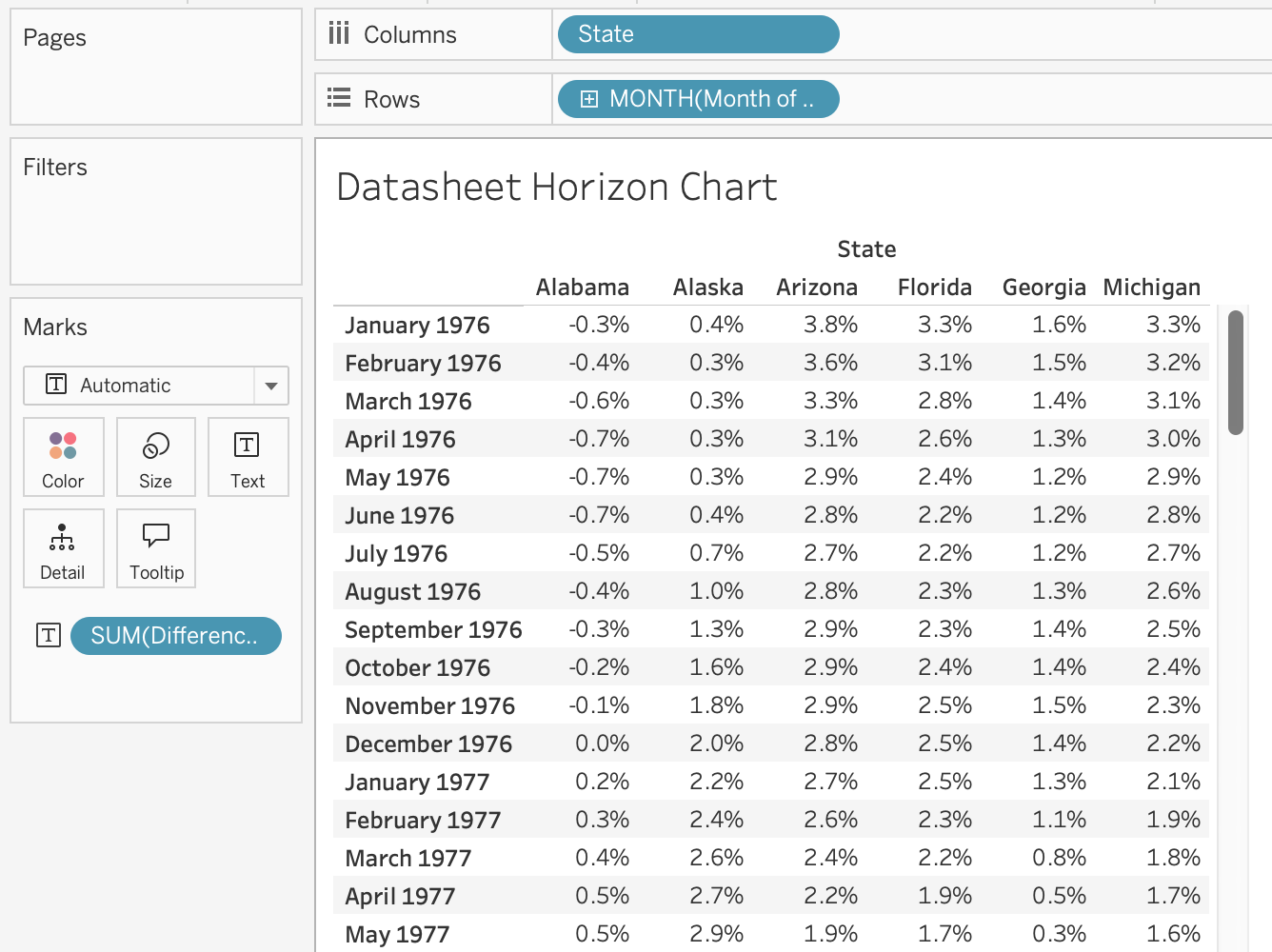Viewport: 1272px width, 952px height.
Task: Expand the MONTH pill plus icon
Action: point(589,99)
